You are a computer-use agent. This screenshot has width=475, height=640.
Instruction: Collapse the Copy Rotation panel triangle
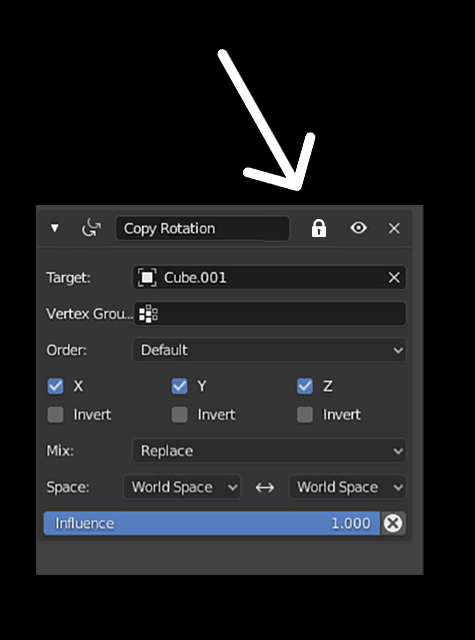click(54, 228)
